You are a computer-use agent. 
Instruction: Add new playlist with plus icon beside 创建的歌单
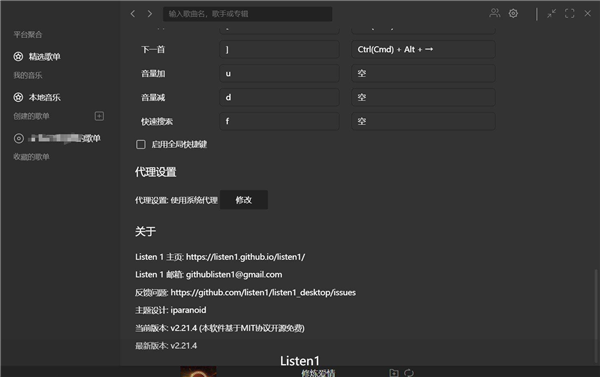(x=99, y=116)
